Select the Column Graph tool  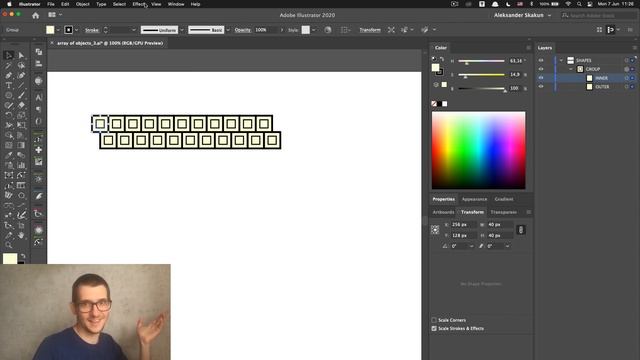point(21,165)
